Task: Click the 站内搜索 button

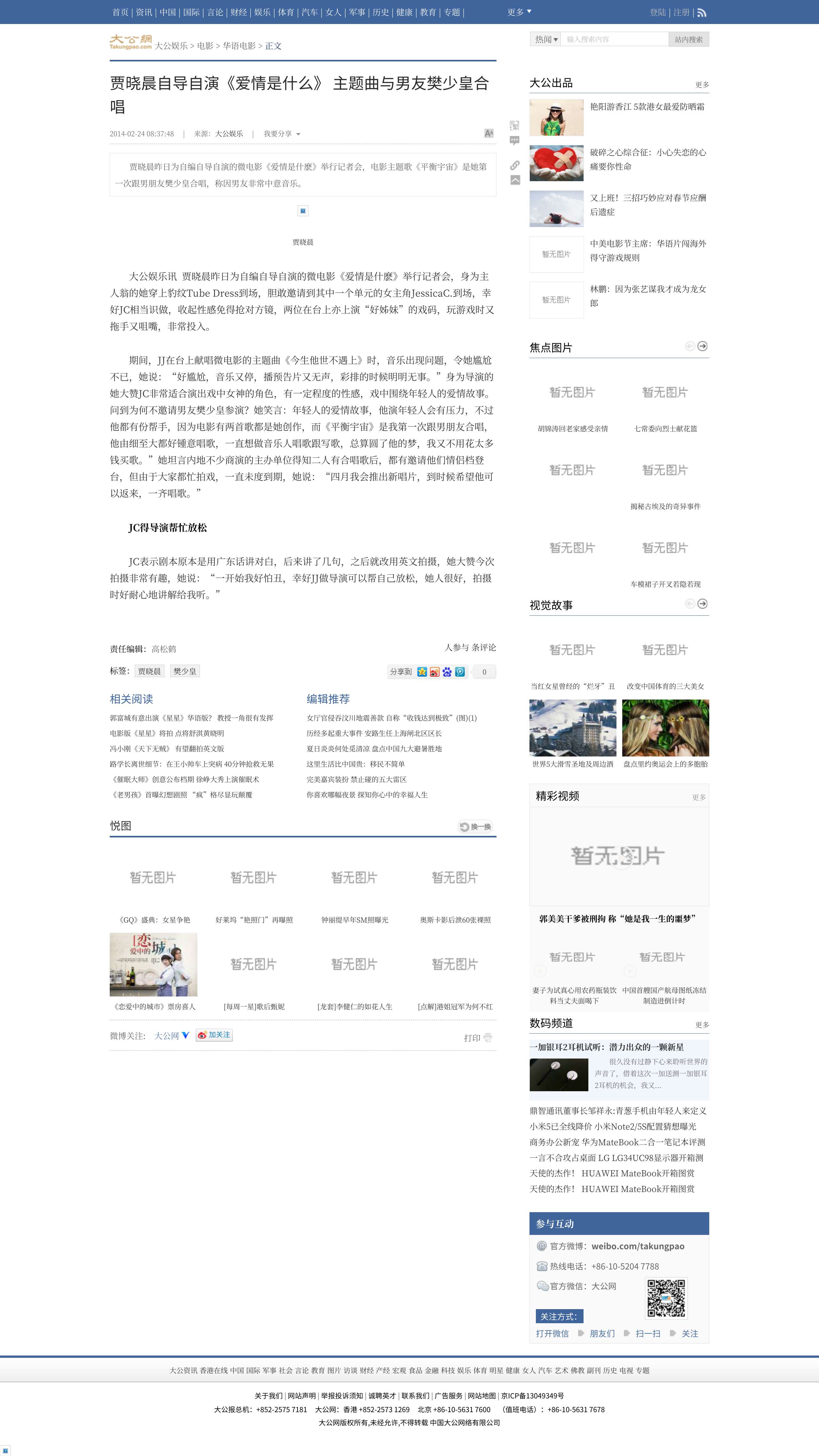Action: tap(688, 39)
